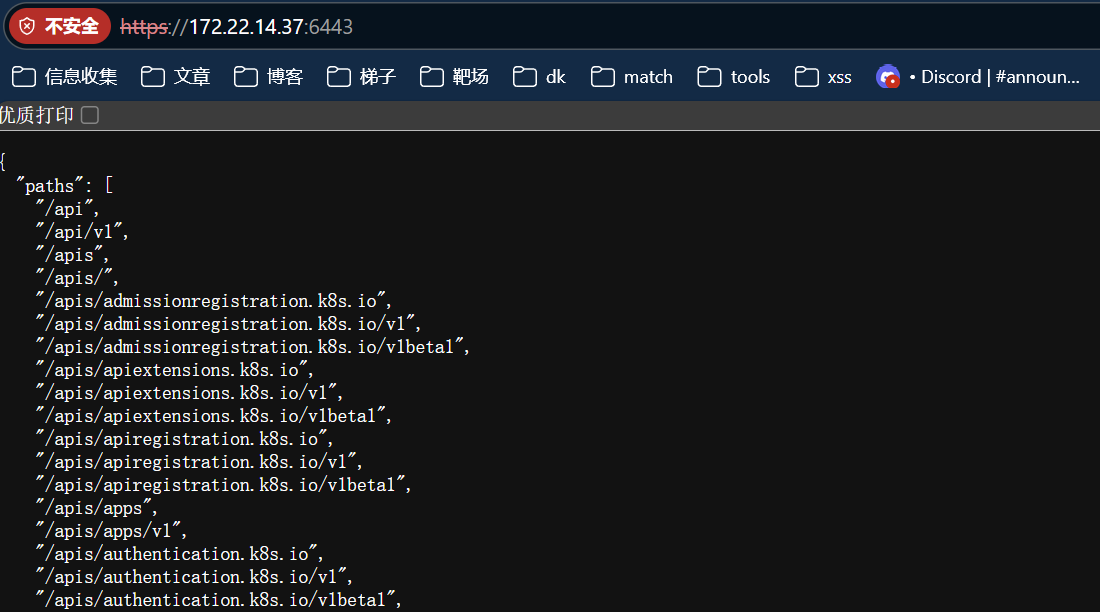
Task: Click the 不安全 site security label
Action: [x=72, y=27]
